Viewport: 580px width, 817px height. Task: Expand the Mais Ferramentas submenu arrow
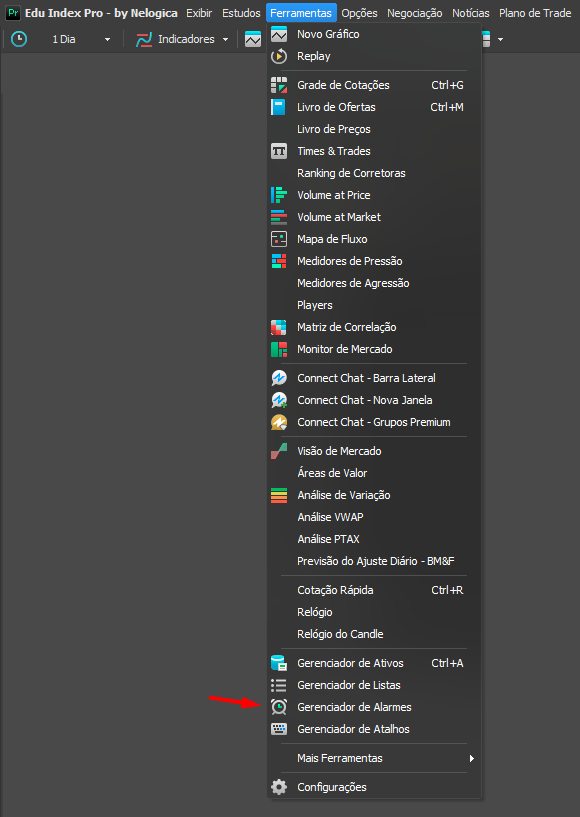[472, 759]
